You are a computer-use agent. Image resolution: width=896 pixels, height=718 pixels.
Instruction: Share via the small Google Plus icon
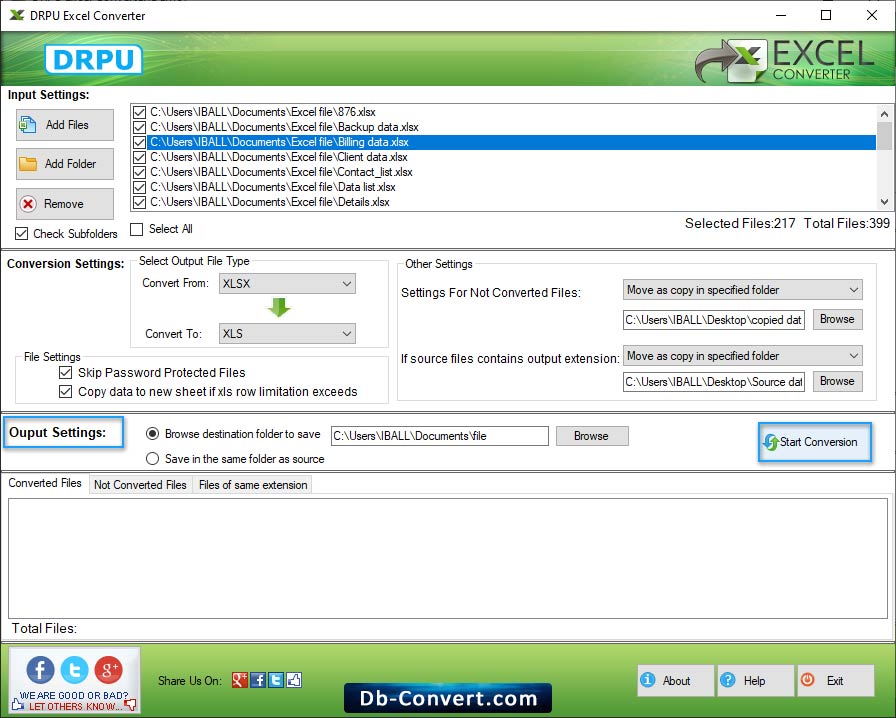point(239,680)
